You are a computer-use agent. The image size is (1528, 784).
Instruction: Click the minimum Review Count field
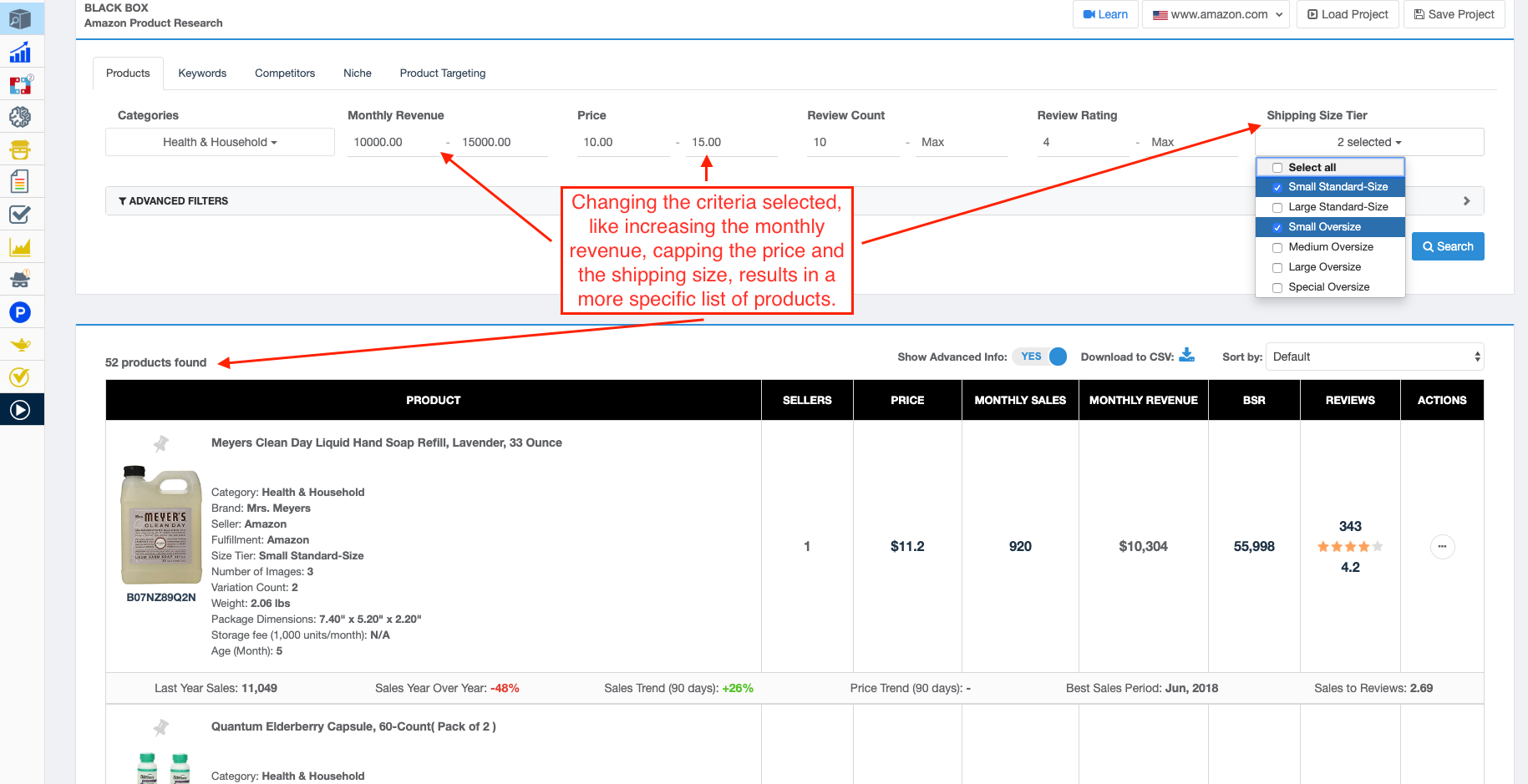tap(853, 142)
